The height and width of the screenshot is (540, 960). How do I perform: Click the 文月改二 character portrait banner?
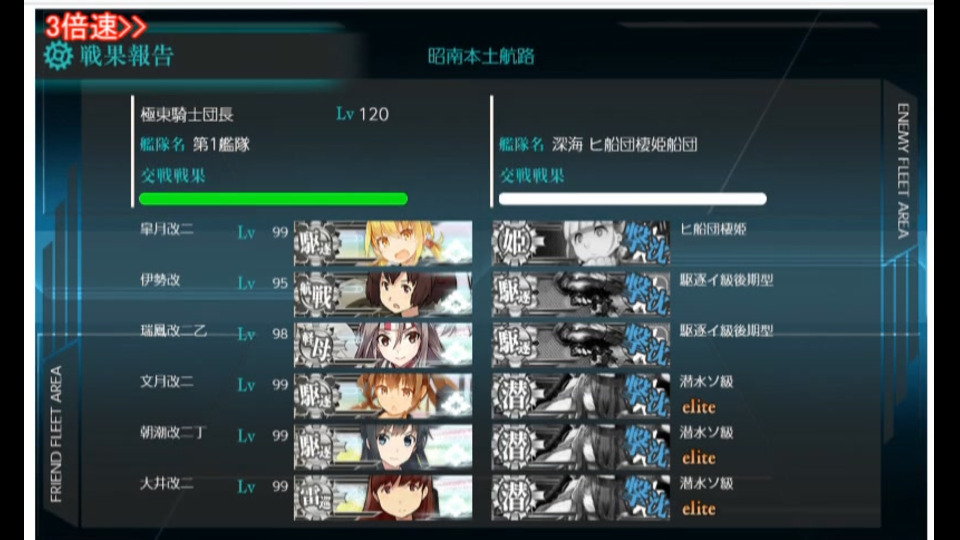383,396
